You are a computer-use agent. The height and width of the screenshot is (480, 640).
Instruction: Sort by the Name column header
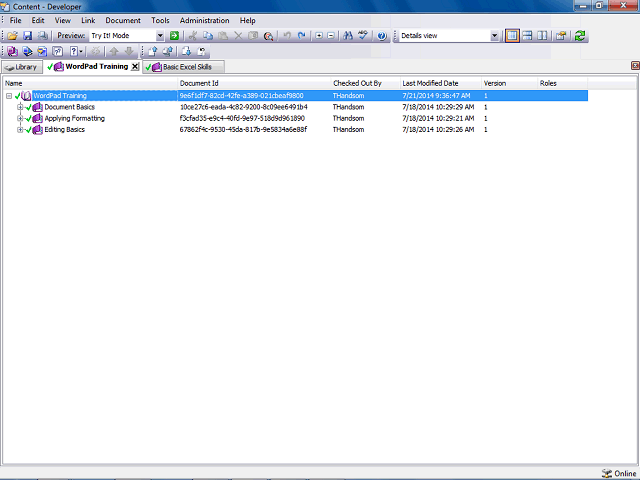(x=90, y=83)
